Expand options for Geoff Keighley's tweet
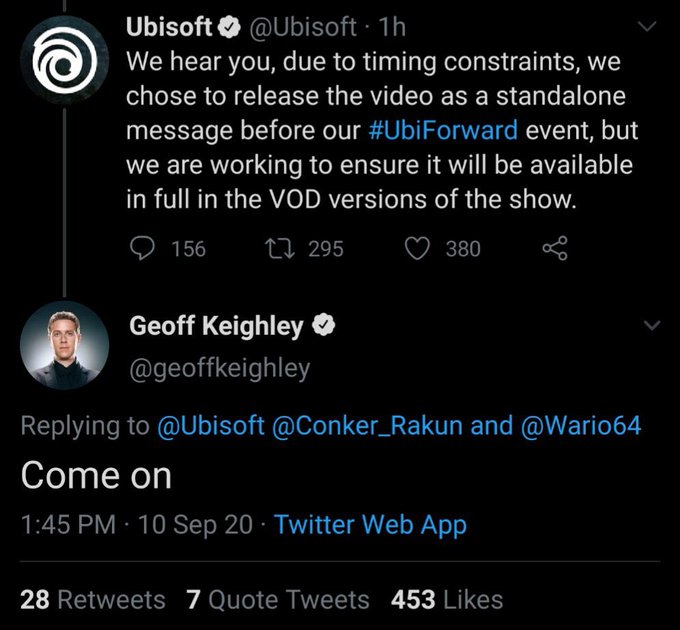Image resolution: width=680 pixels, height=630 pixels. [x=652, y=326]
